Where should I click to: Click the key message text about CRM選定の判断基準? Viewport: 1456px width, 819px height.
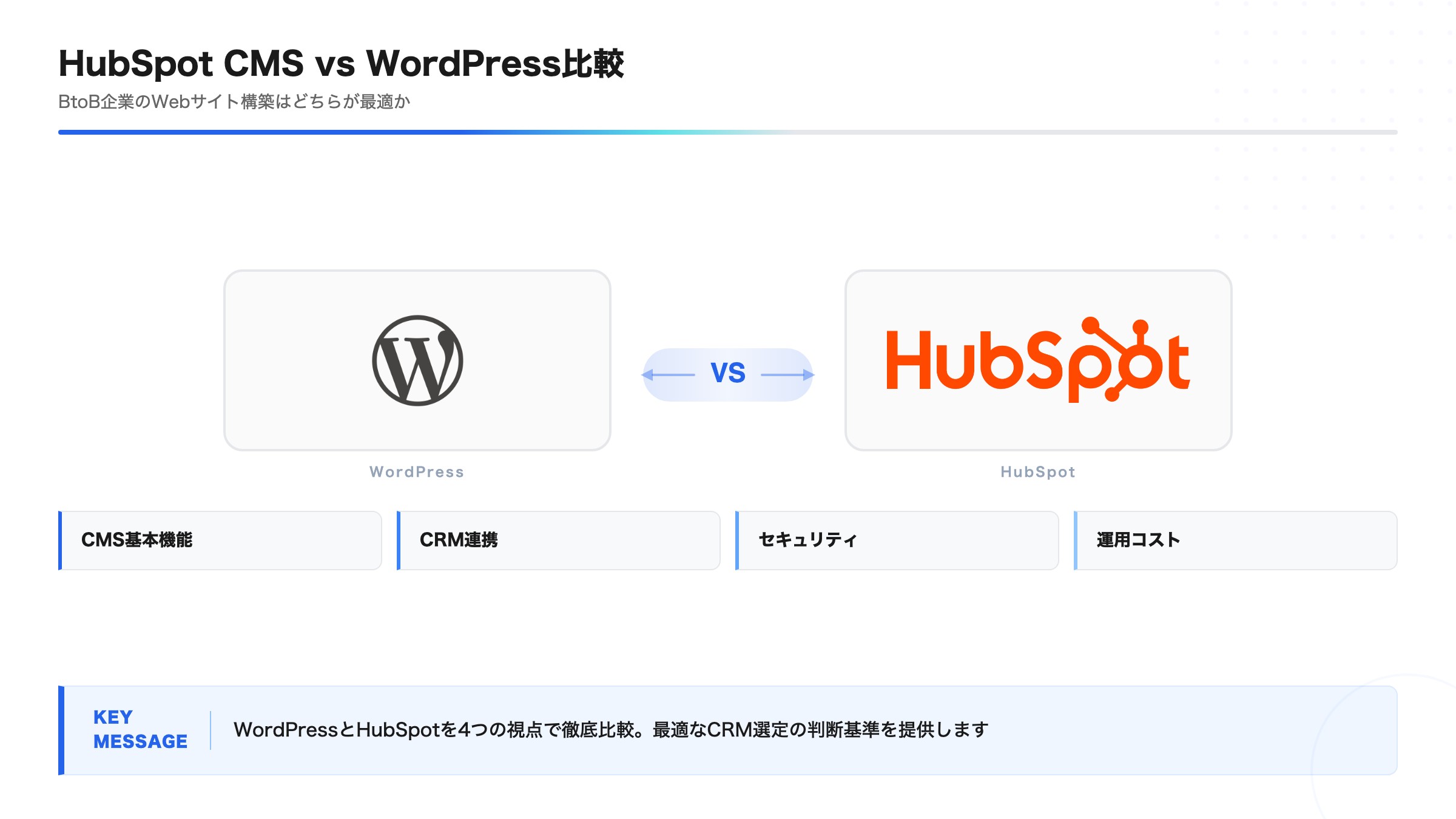click(x=610, y=729)
